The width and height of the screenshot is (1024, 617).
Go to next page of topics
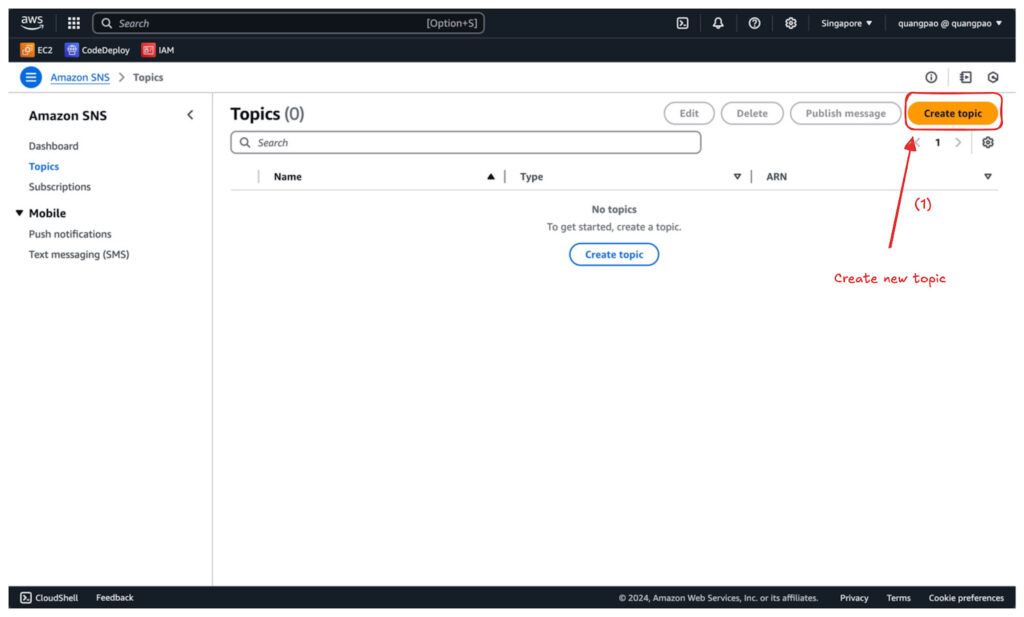coord(958,142)
